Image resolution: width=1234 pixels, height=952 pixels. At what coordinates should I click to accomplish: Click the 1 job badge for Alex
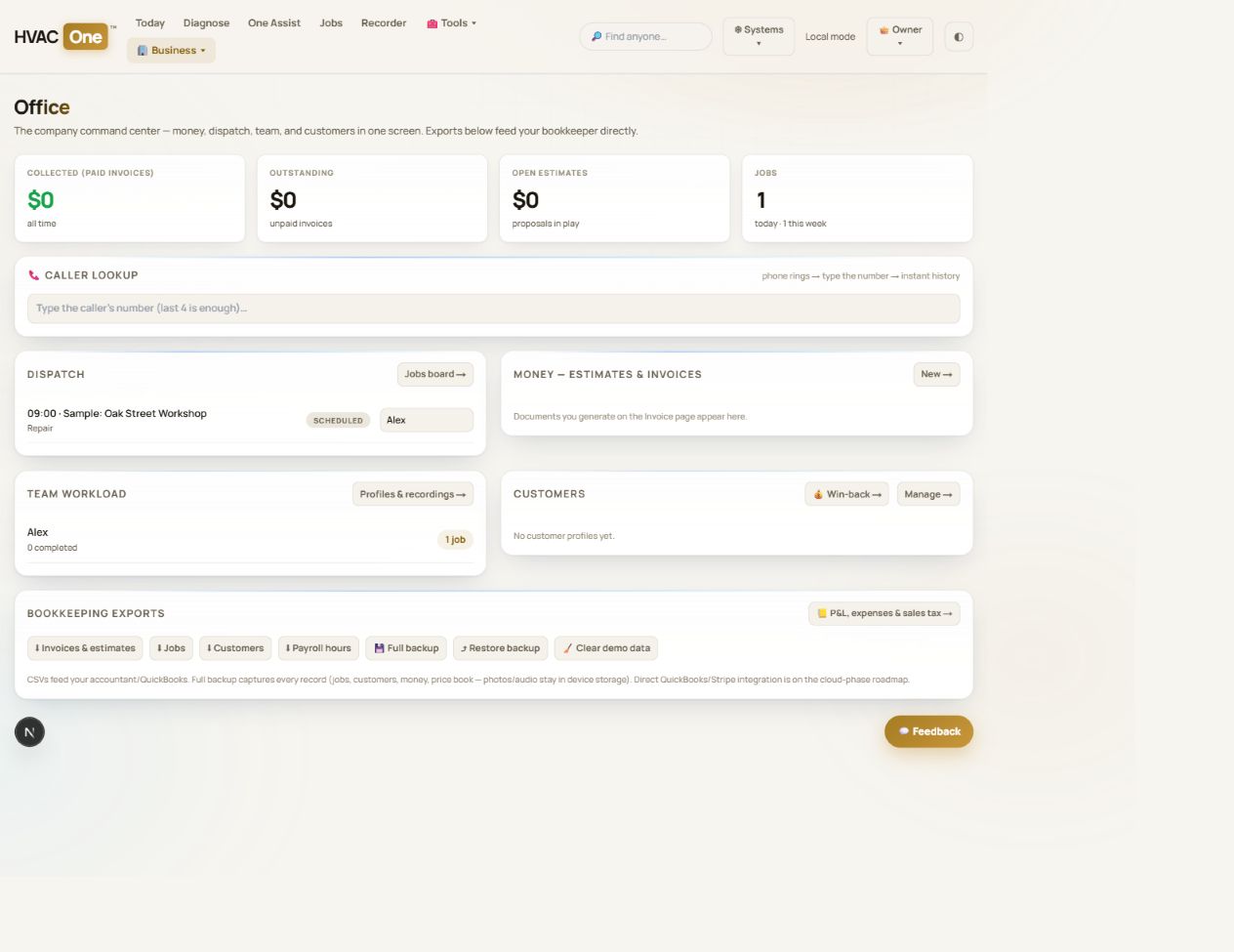455,540
